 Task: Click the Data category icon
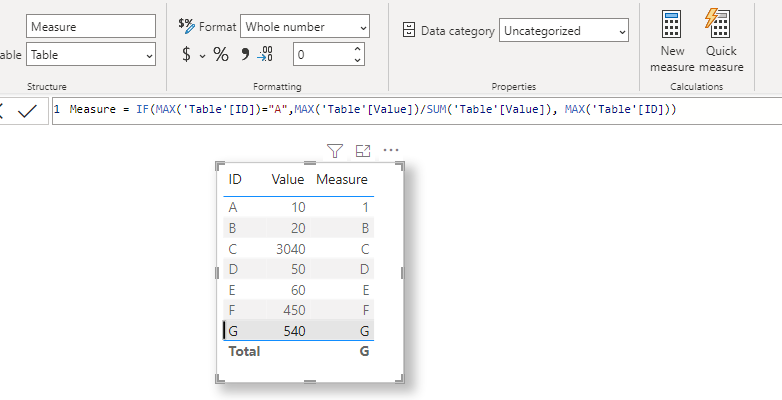click(409, 30)
